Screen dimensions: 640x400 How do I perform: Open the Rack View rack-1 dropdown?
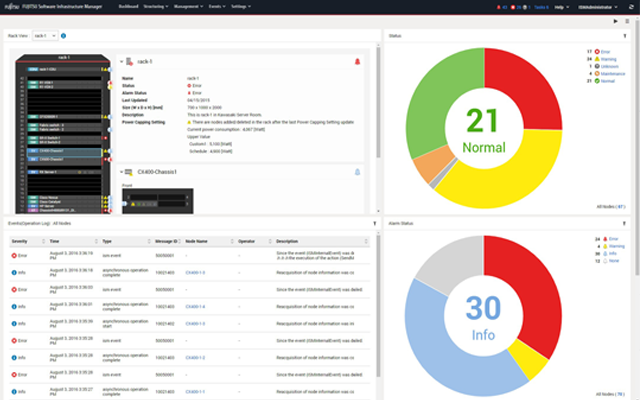pos(45,36)
